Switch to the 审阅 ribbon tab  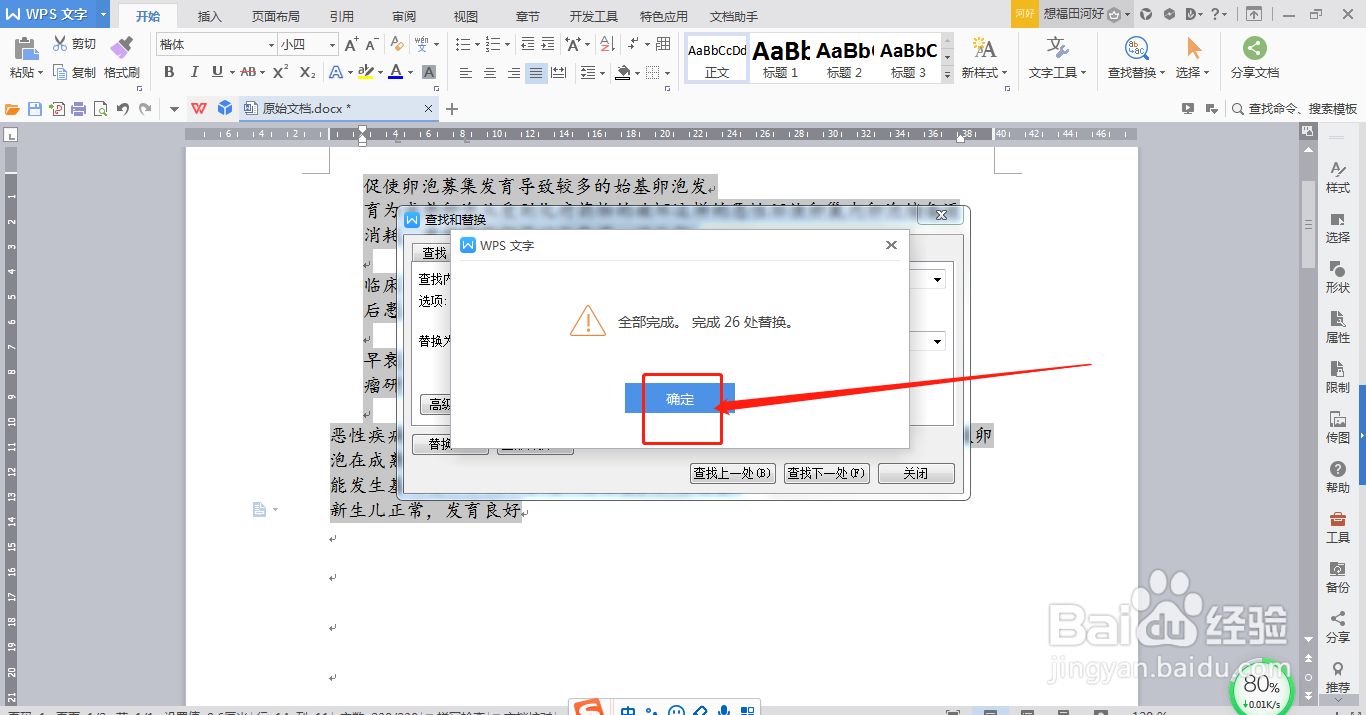click(x=404, y=16)
